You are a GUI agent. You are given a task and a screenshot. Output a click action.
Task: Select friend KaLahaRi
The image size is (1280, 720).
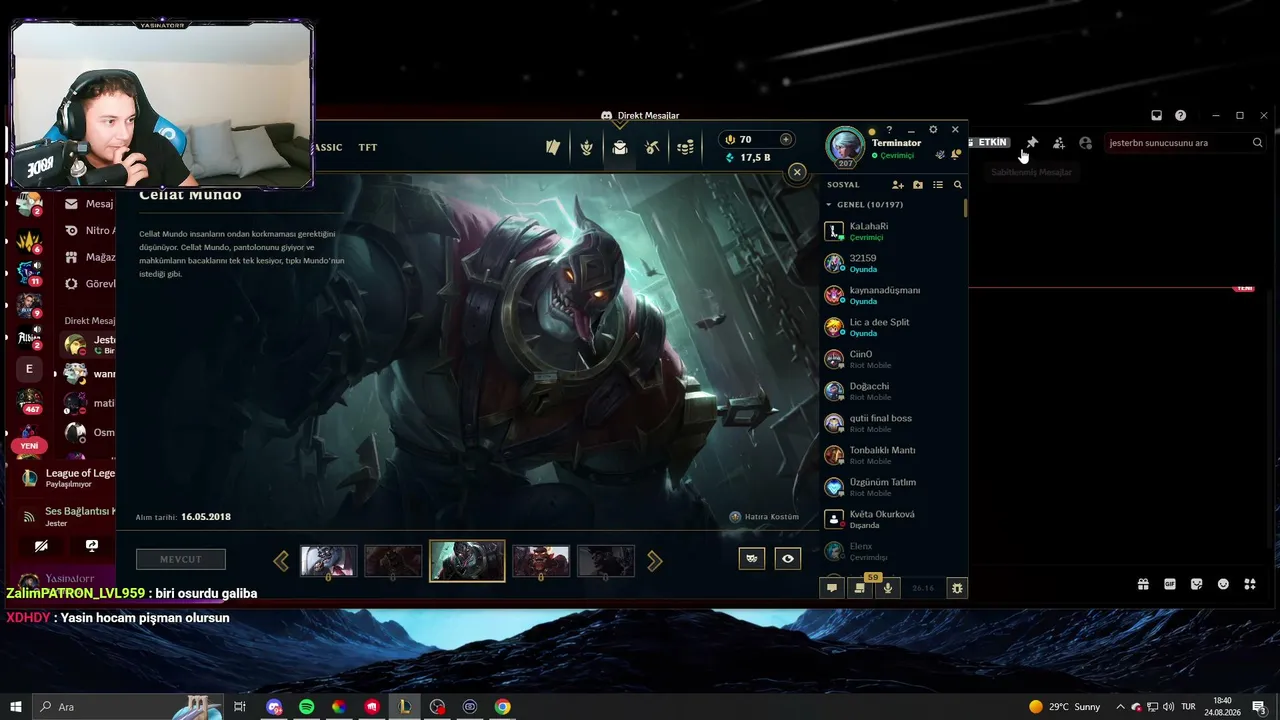(x=892, y=231)
